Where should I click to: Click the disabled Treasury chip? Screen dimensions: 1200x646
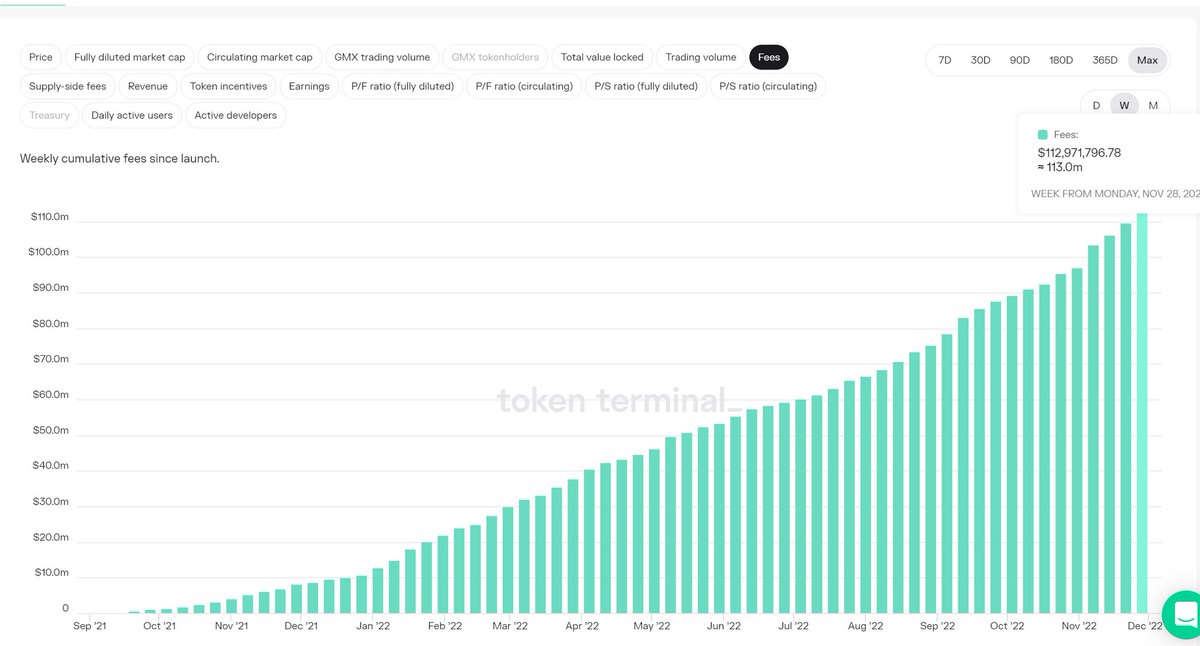point(50,115)
